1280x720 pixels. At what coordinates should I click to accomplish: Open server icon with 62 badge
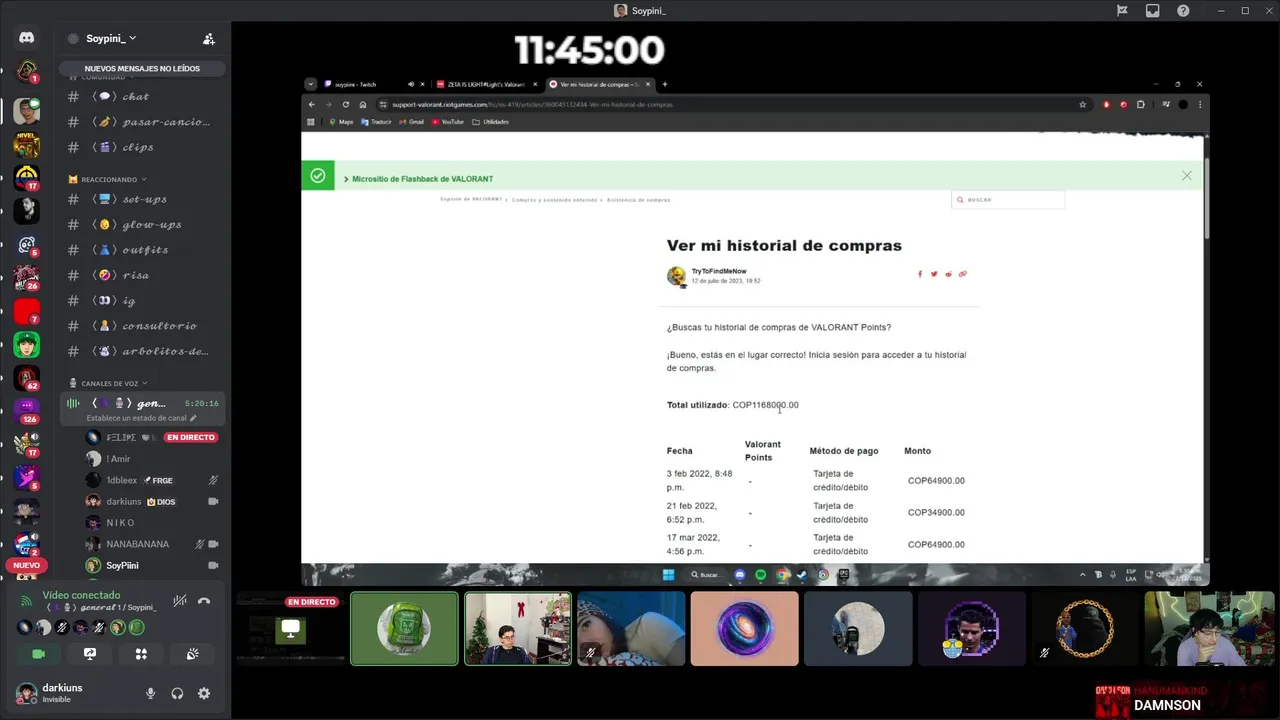(27, 378)
